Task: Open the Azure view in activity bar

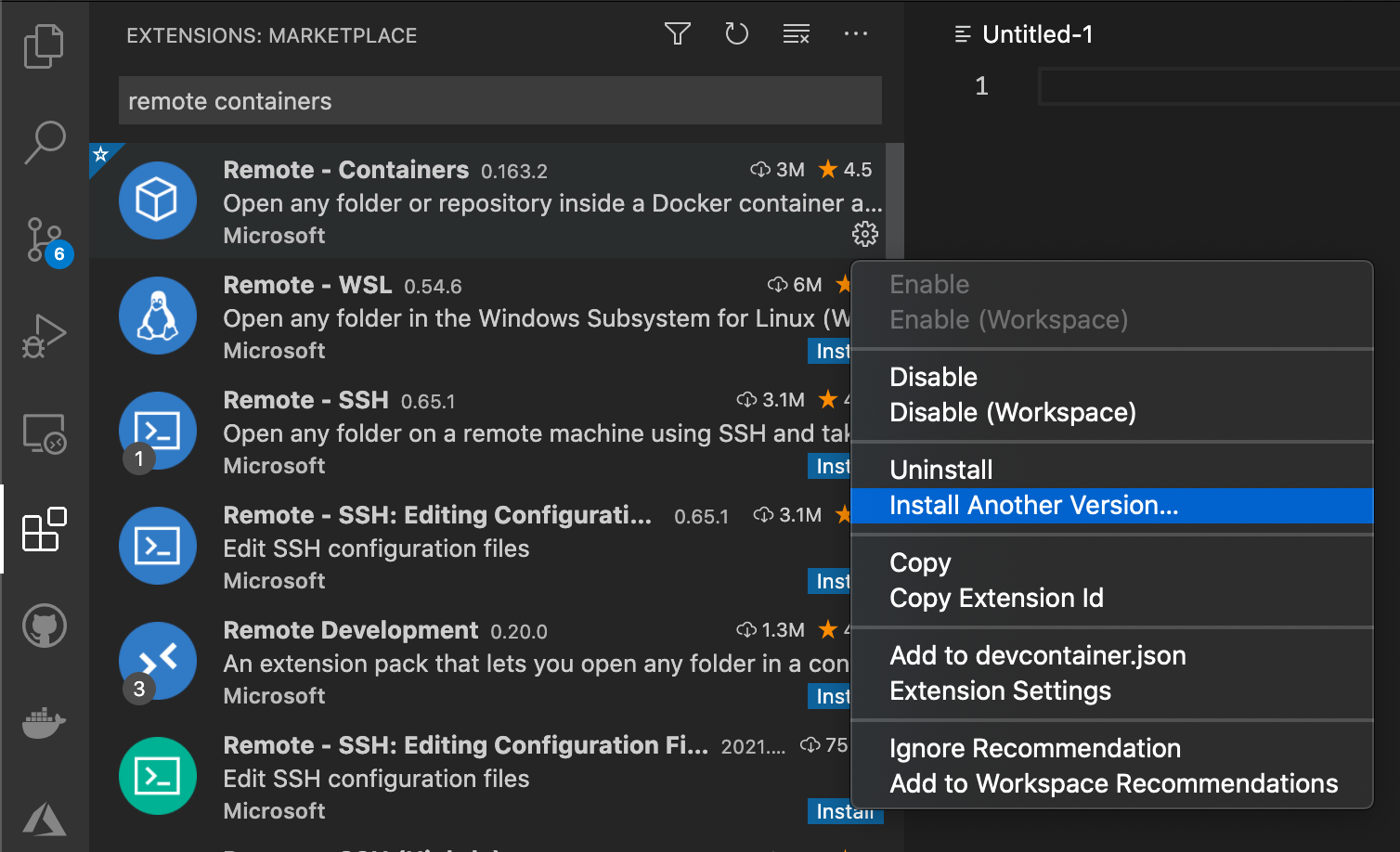Action: pos(44,819)
